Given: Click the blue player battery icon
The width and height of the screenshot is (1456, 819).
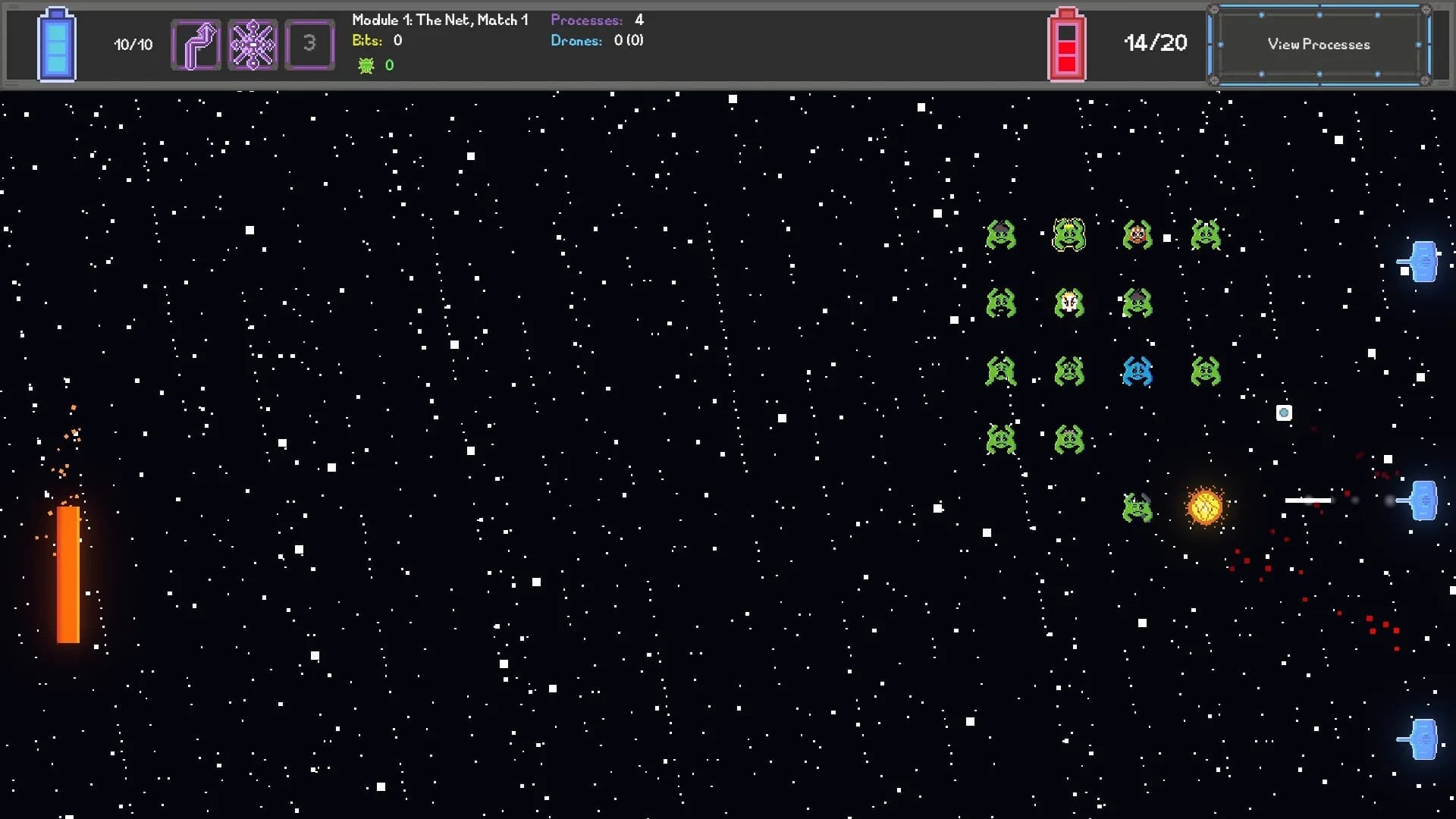Looking at the screenshot, I should (x=57, y=44).
